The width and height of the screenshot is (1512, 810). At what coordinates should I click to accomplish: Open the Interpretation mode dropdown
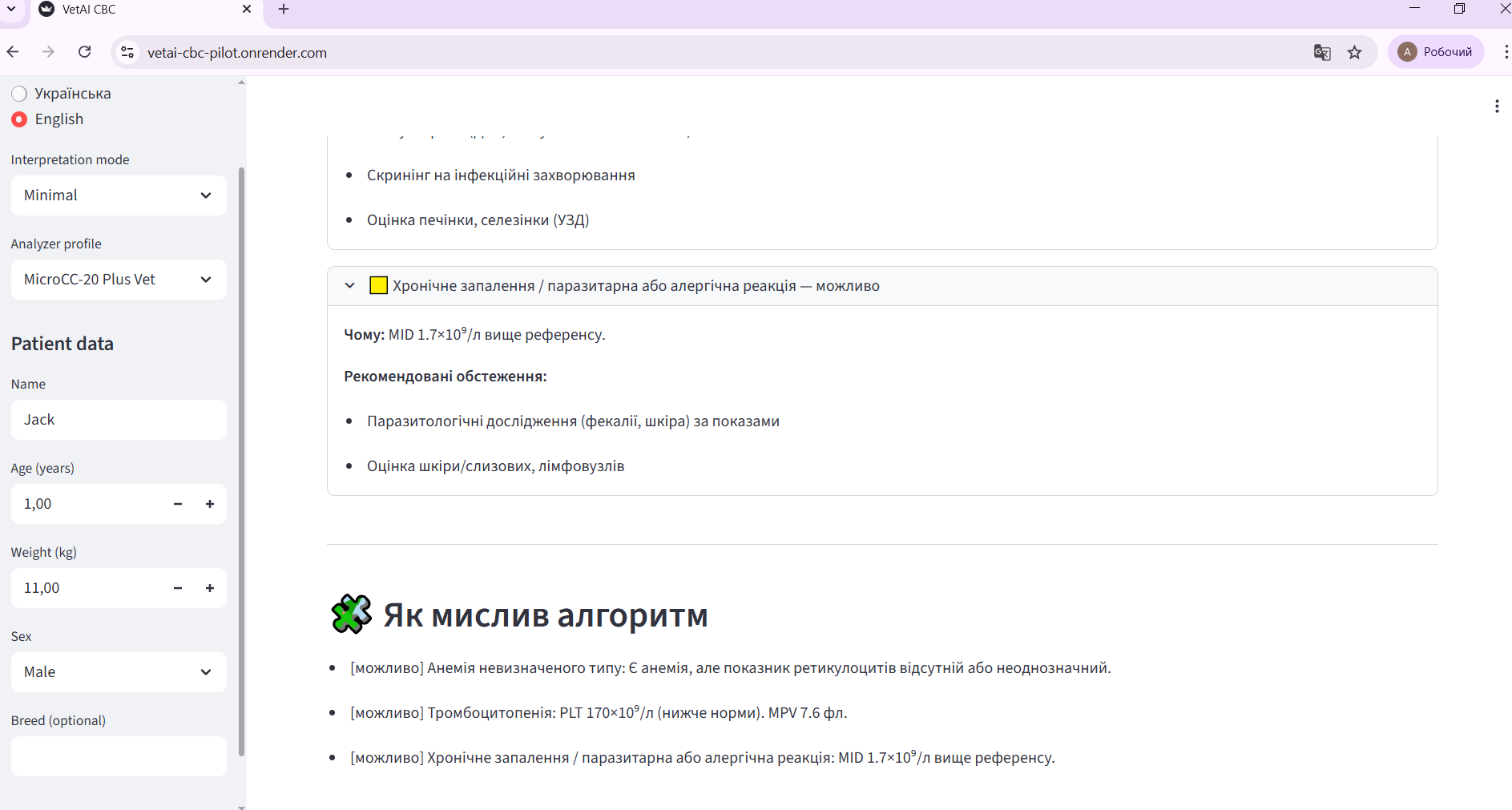click(119, 195)
